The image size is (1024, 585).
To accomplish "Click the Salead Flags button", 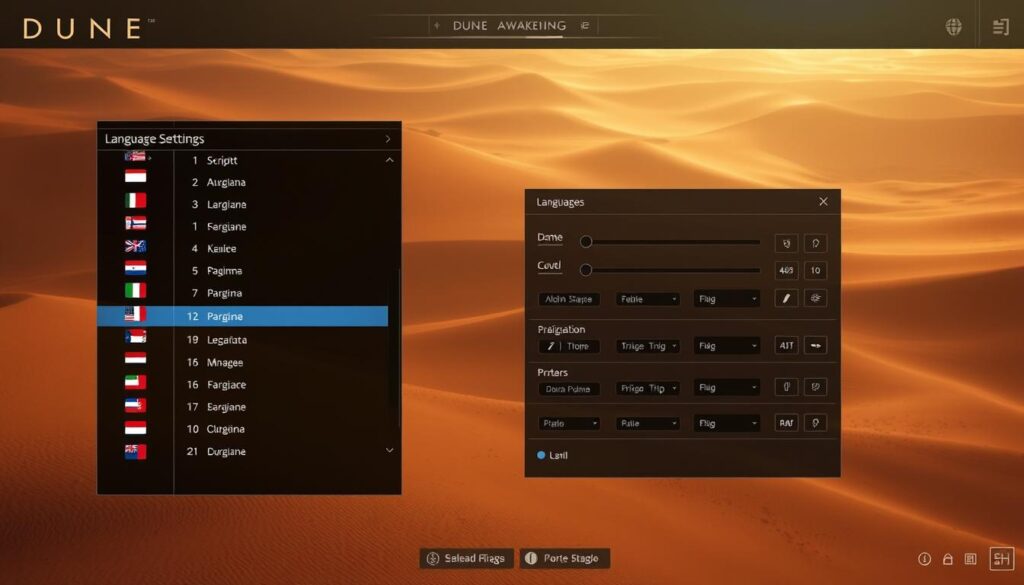I will point(466,558).
